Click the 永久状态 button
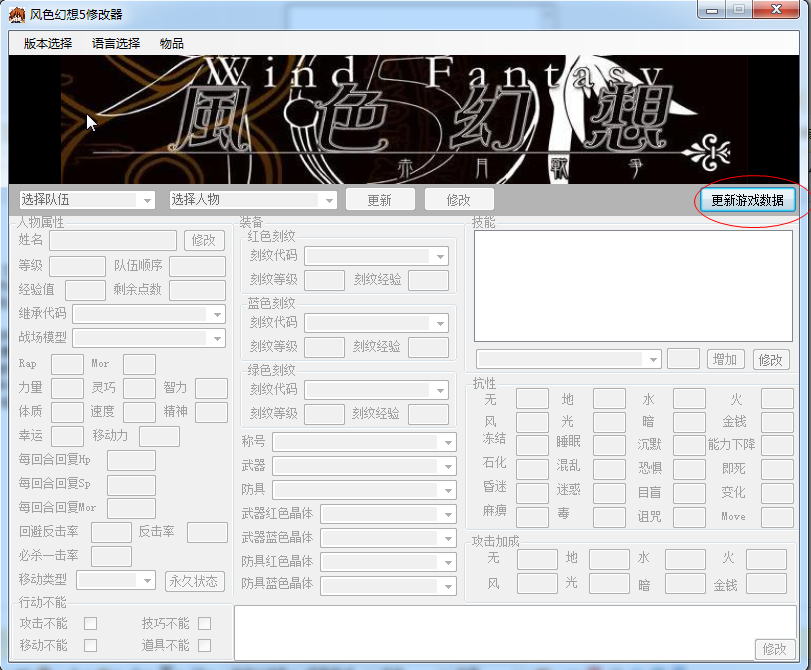The height and width of the screenshot is (670, 811). point(194,581)
